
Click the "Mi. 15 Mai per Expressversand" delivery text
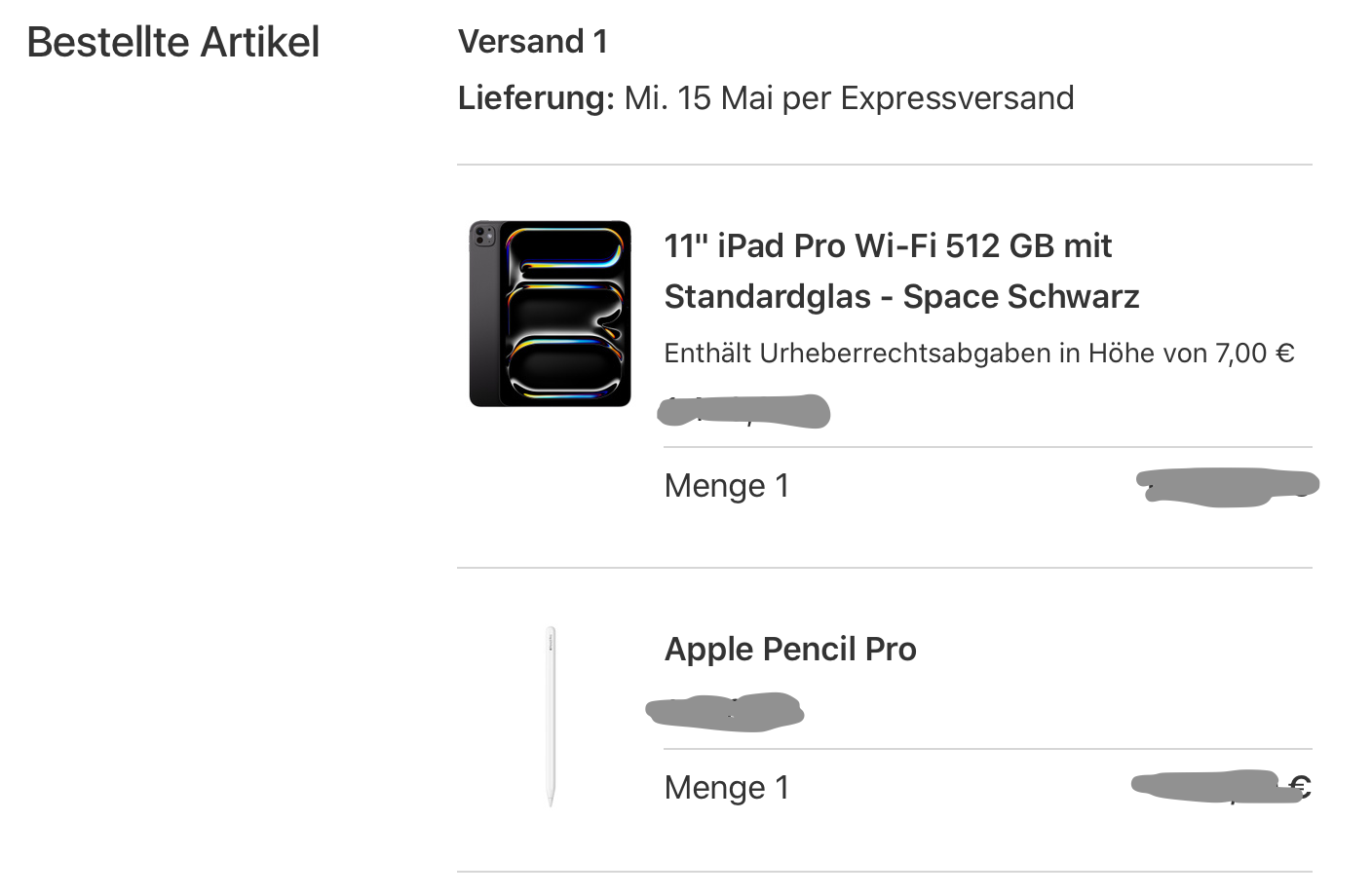click(849, 98)
